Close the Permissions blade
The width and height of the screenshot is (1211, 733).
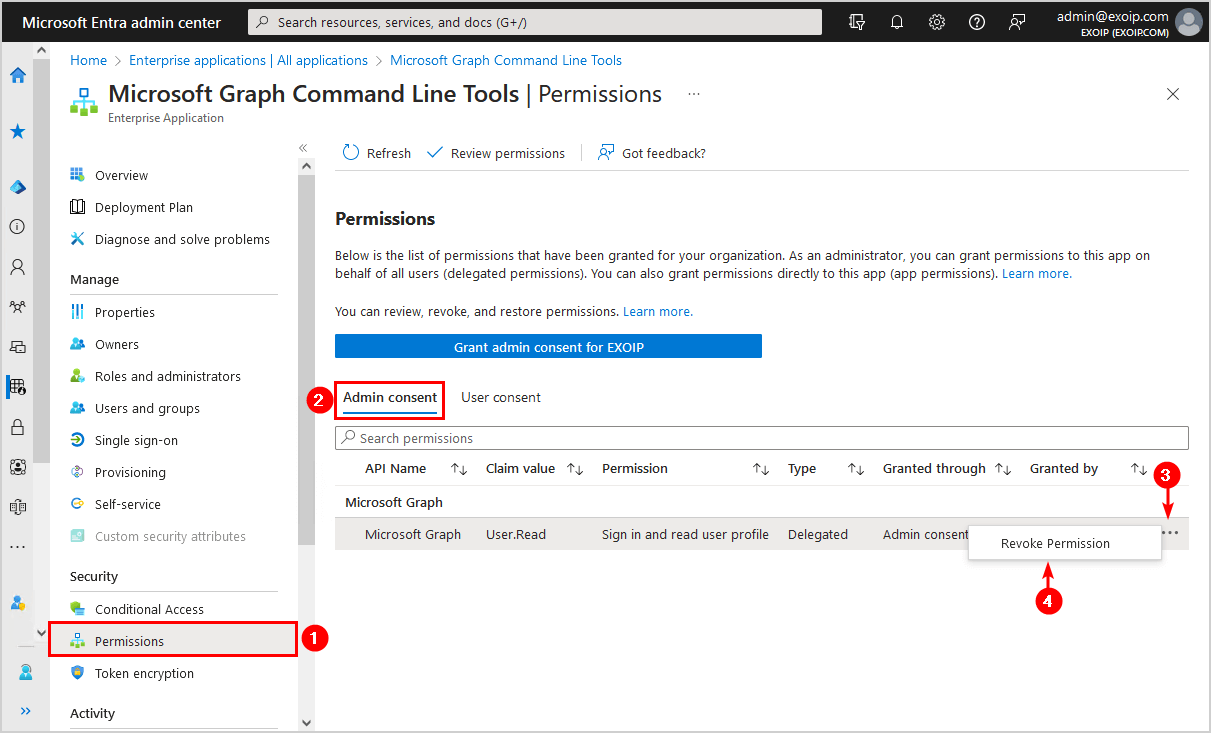click(x=1173, y=94)
